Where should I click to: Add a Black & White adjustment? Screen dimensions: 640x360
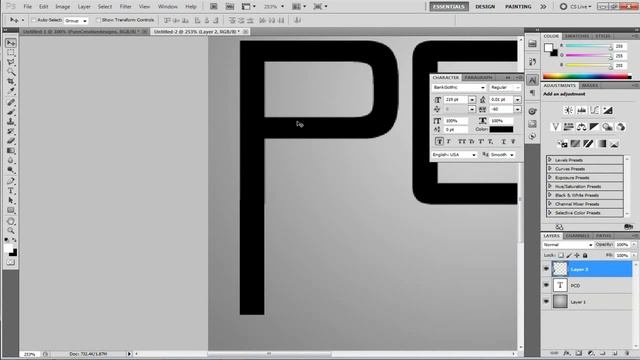(594, 127)
